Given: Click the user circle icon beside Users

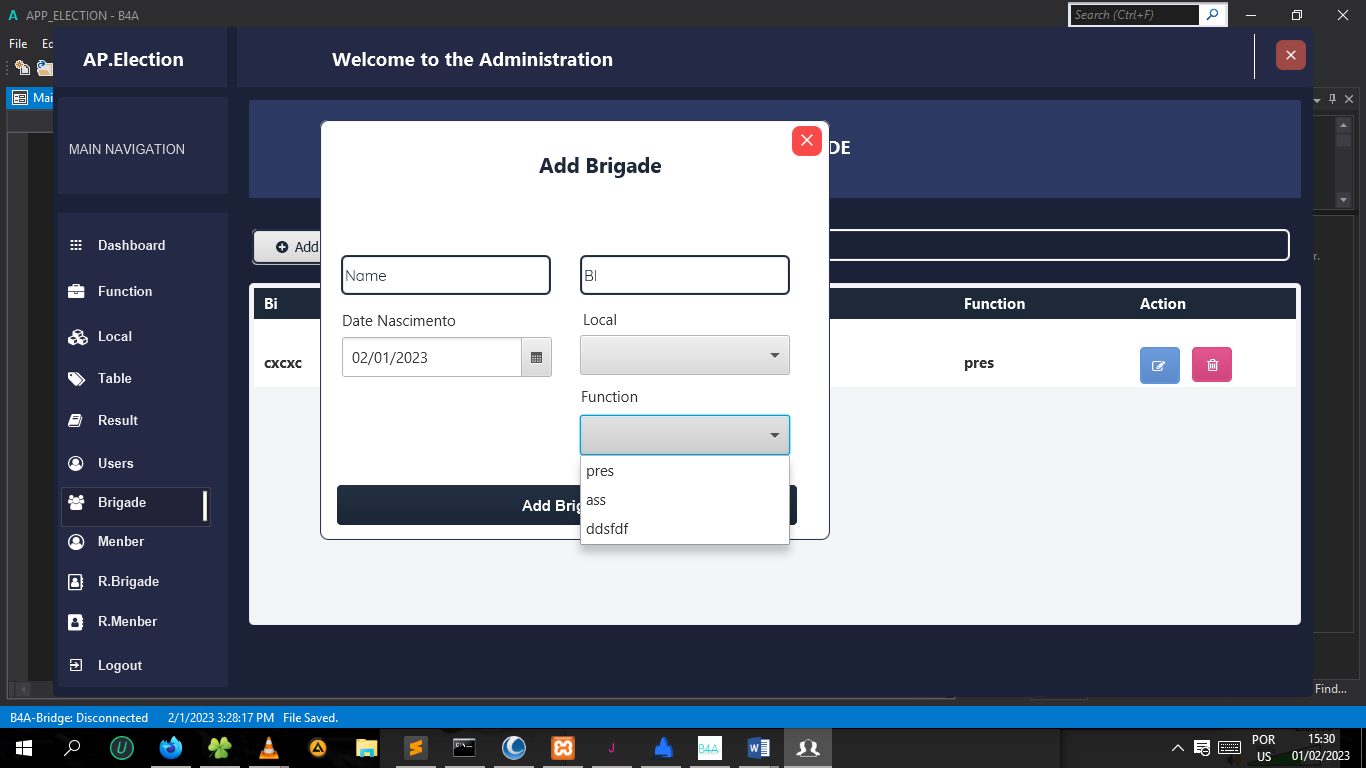Looking at the screenshot, I should coord(75,464).
